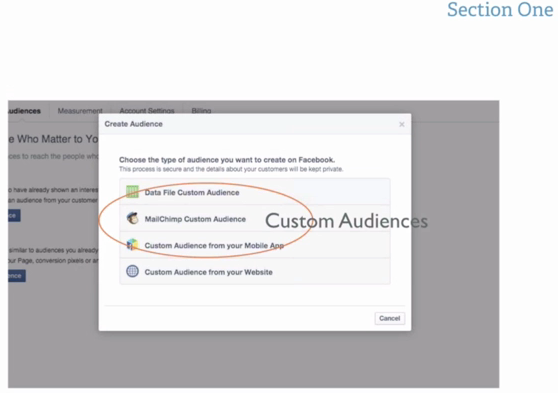Click the upper blue button behind dialog

click(x=14, y=215)
